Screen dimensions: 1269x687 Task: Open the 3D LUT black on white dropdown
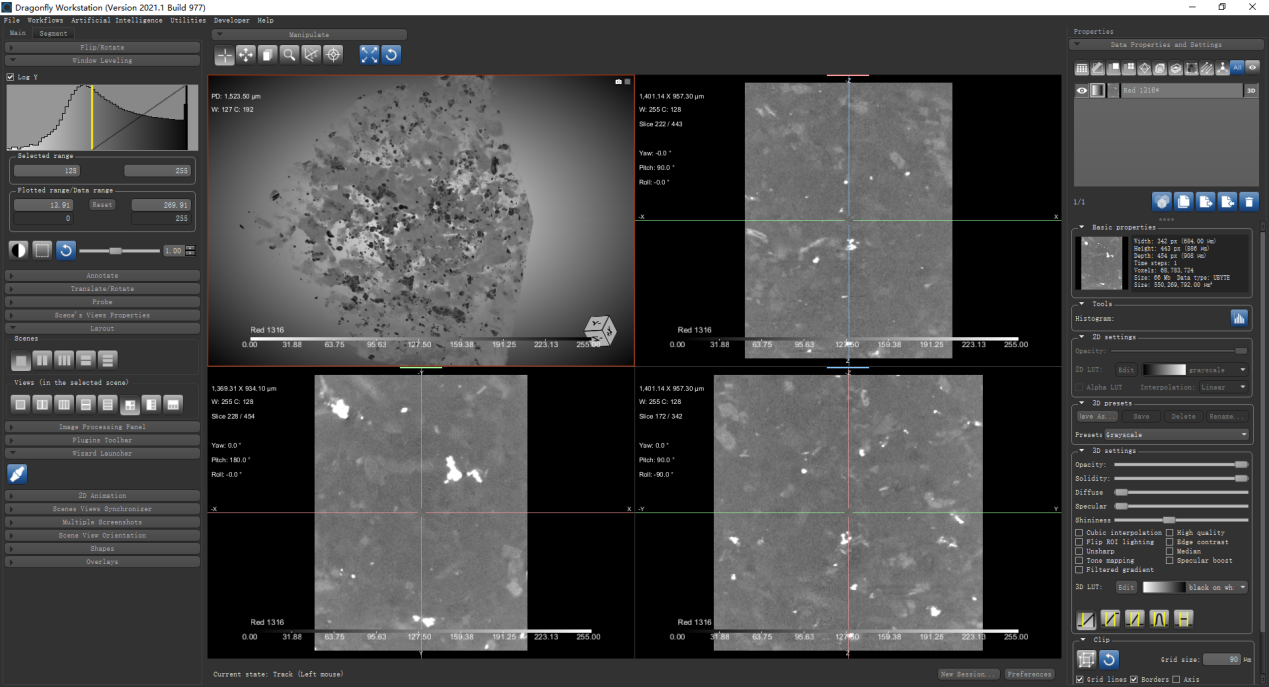1196,588
